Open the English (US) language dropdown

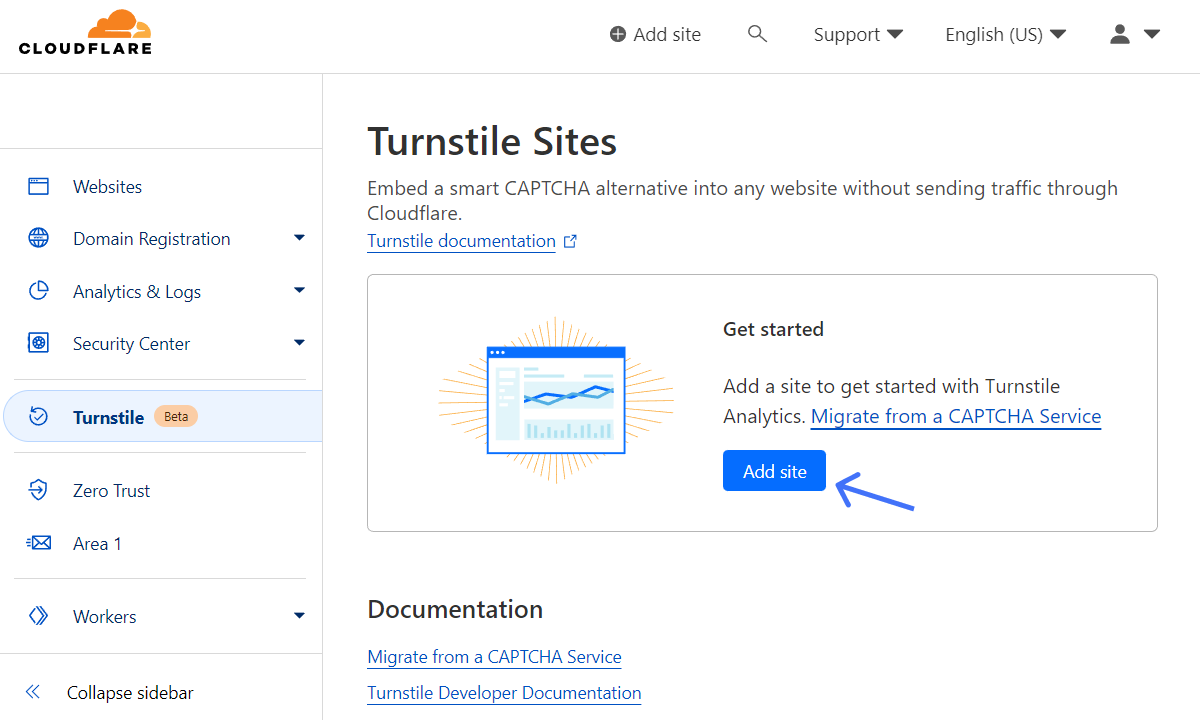click(1005, 33)
